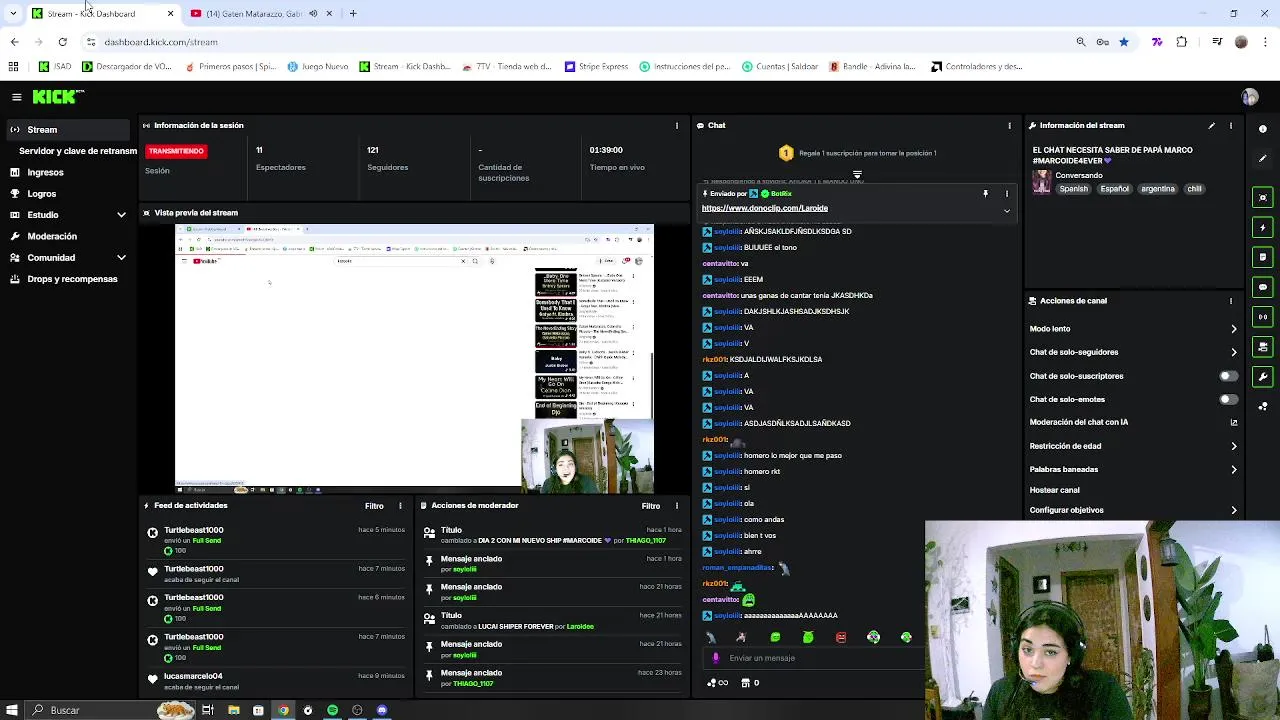The image size is (1280, 720).
Task: Mute the YouTube tab audio
Action: pos(313,14)
